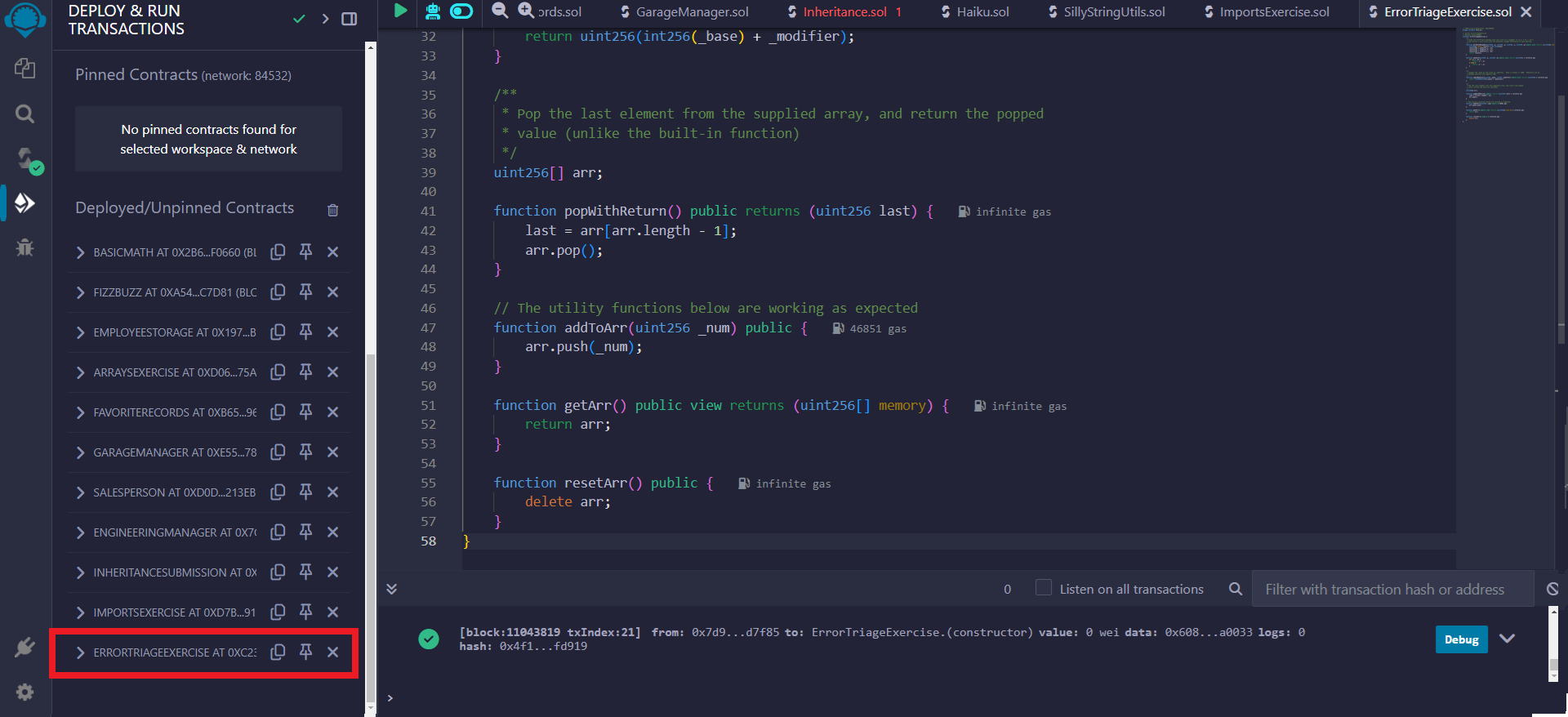The image size is (1568, 717).
Task: Click the RemixAI robot icon
Action: pyautogui.click(x=432, y=11)
